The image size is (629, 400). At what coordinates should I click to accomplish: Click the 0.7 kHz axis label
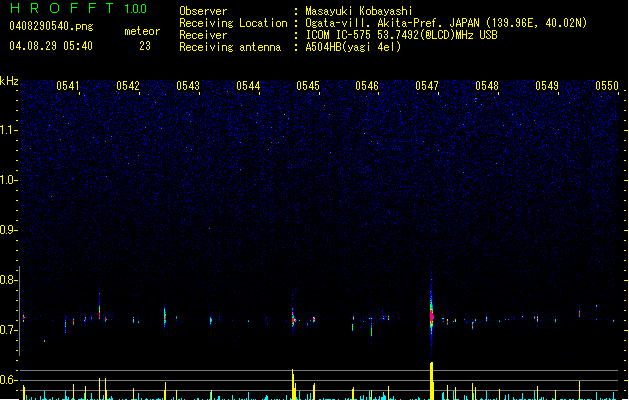pos(9,330)
